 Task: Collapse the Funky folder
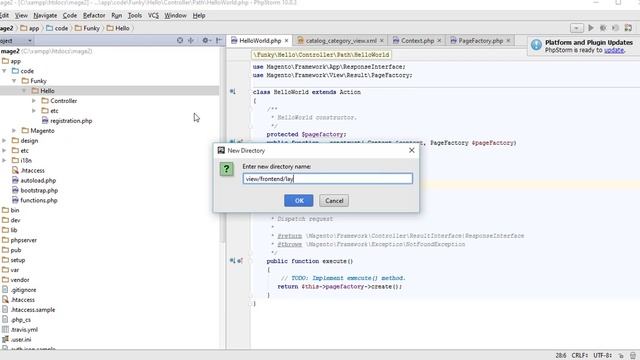14,81
